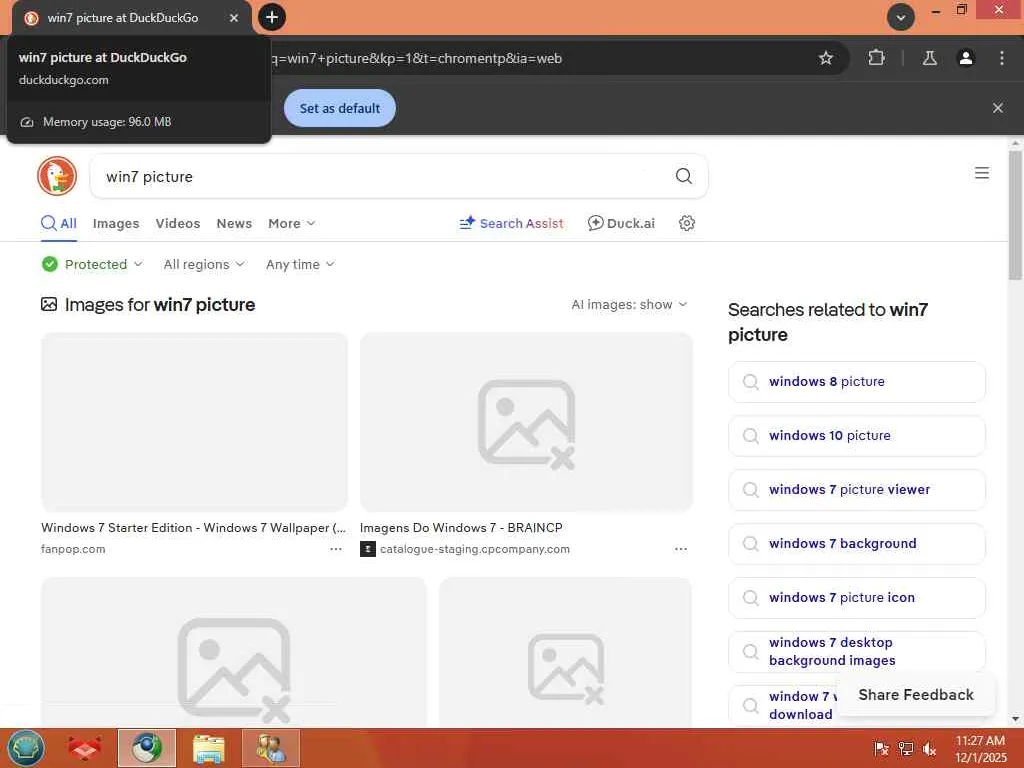
Task: Open more options for cpcompany.com result
Action: pyautogui.click(x=680, y=549)
